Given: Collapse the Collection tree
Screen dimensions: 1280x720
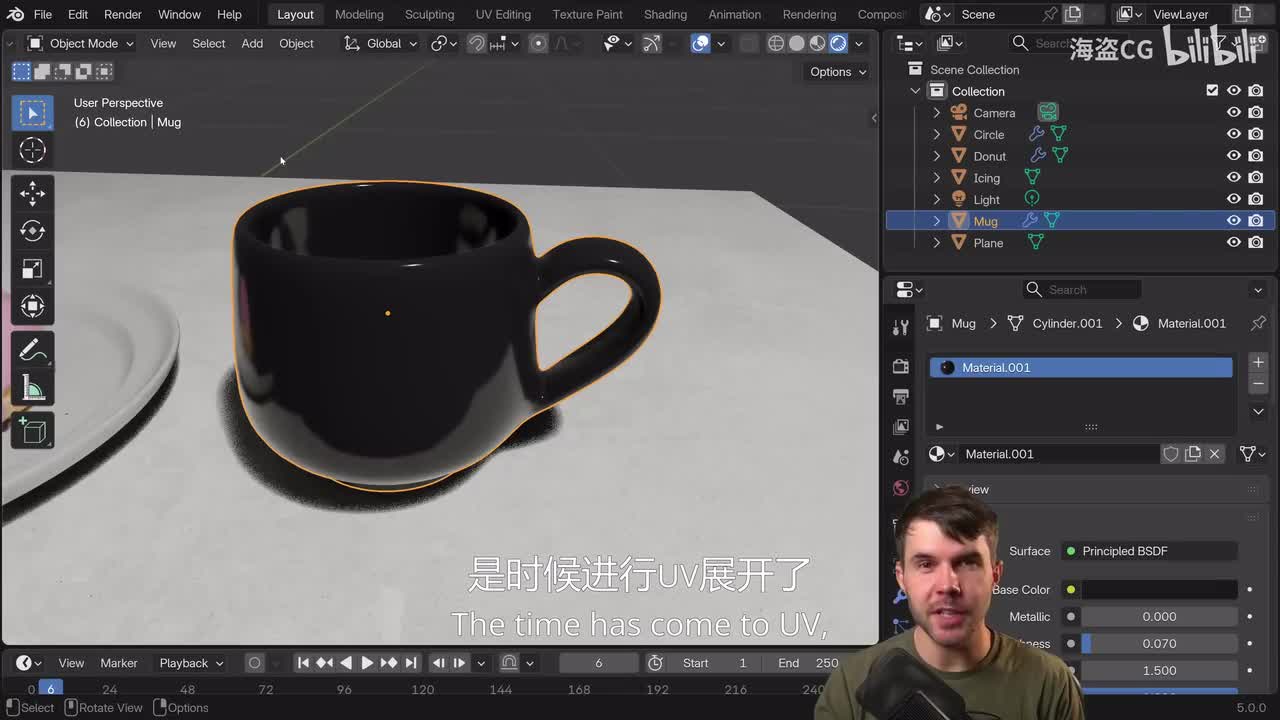Looking at the screenshot, I should click(x=915, y=91).
